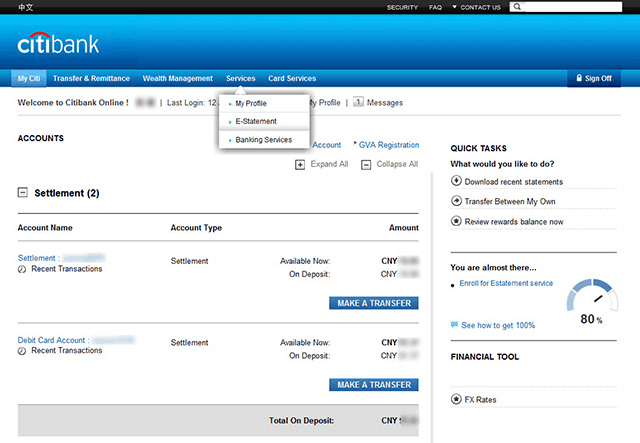Collapse the Settlement (2) accounts section
Viewport: 640px width, 443px height.
pyautogui.click(x=22, y=193)
